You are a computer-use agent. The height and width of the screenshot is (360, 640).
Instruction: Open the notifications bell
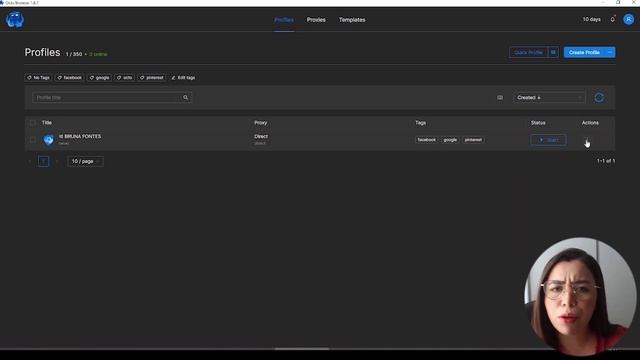pos(613,19)
